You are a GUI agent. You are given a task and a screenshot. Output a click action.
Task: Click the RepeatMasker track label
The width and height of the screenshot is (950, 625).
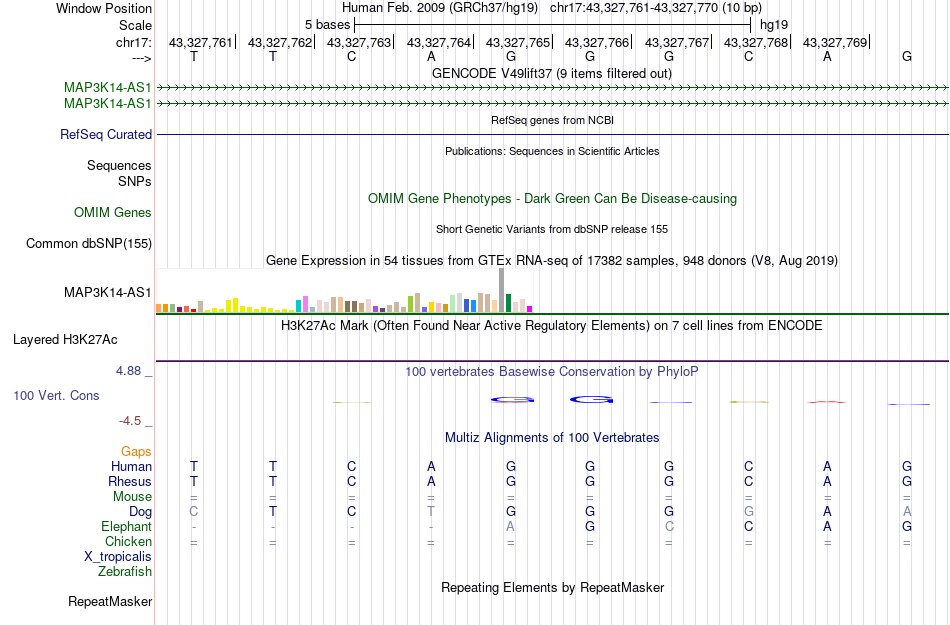[x=110, y=601]
